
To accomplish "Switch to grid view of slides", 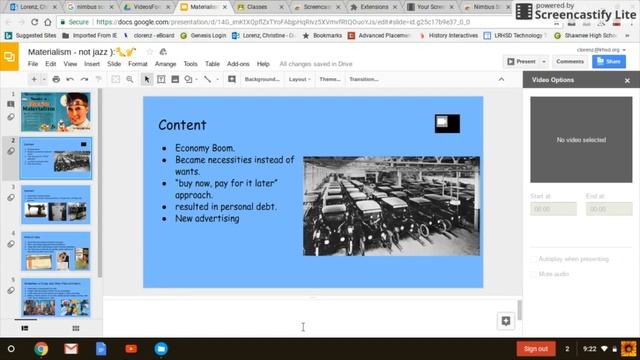I will tap(76, 328).
